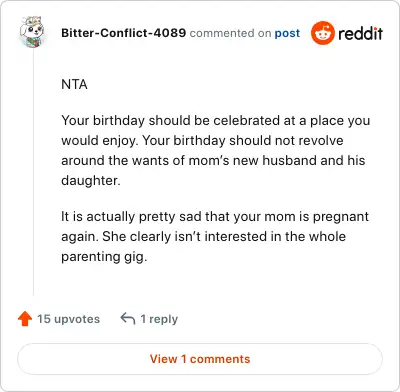Click the orange upvote arrow icon

coord(25,319)
